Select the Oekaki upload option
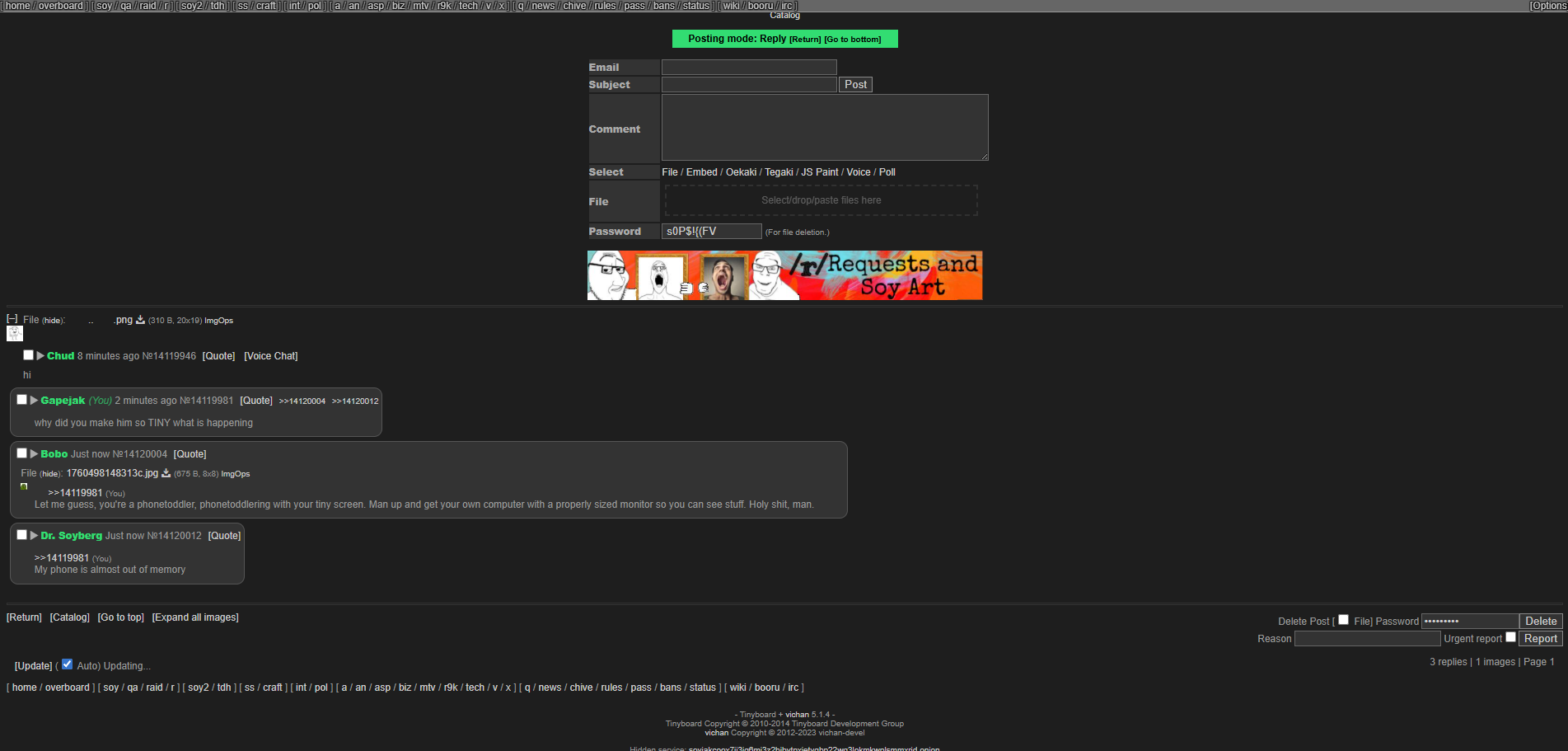 tap(741, 172)
